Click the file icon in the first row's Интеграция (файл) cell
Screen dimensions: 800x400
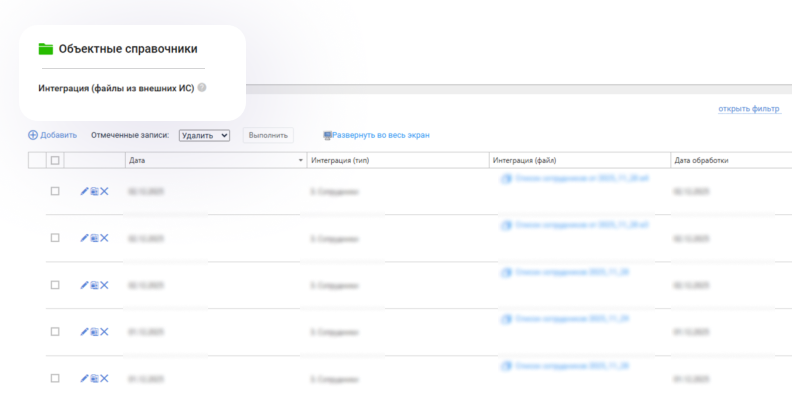pos(506,180)
